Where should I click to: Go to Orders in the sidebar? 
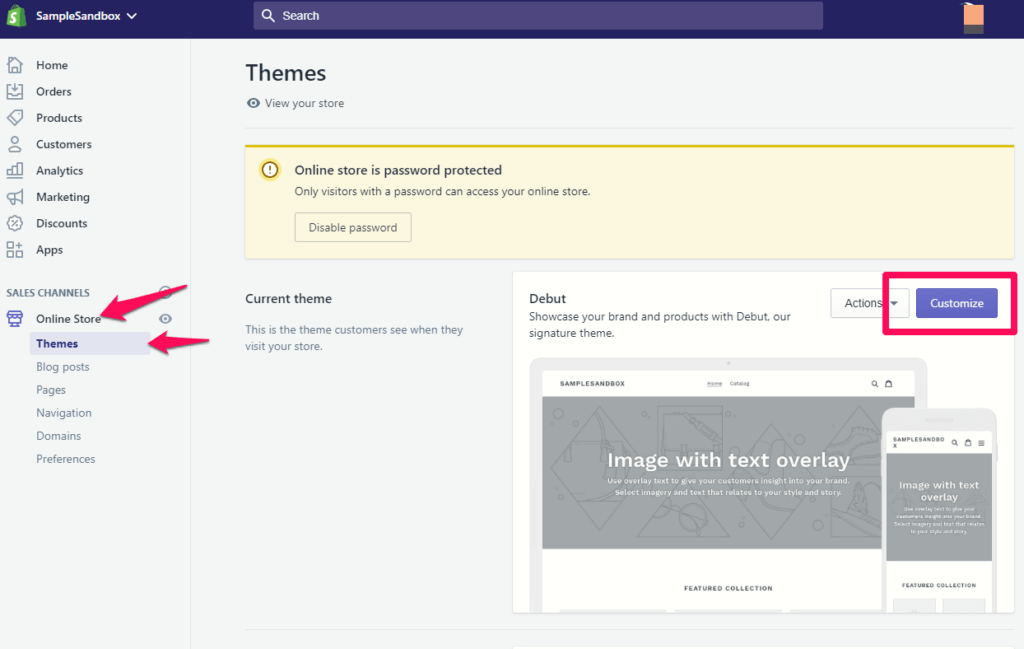[54, 91]
